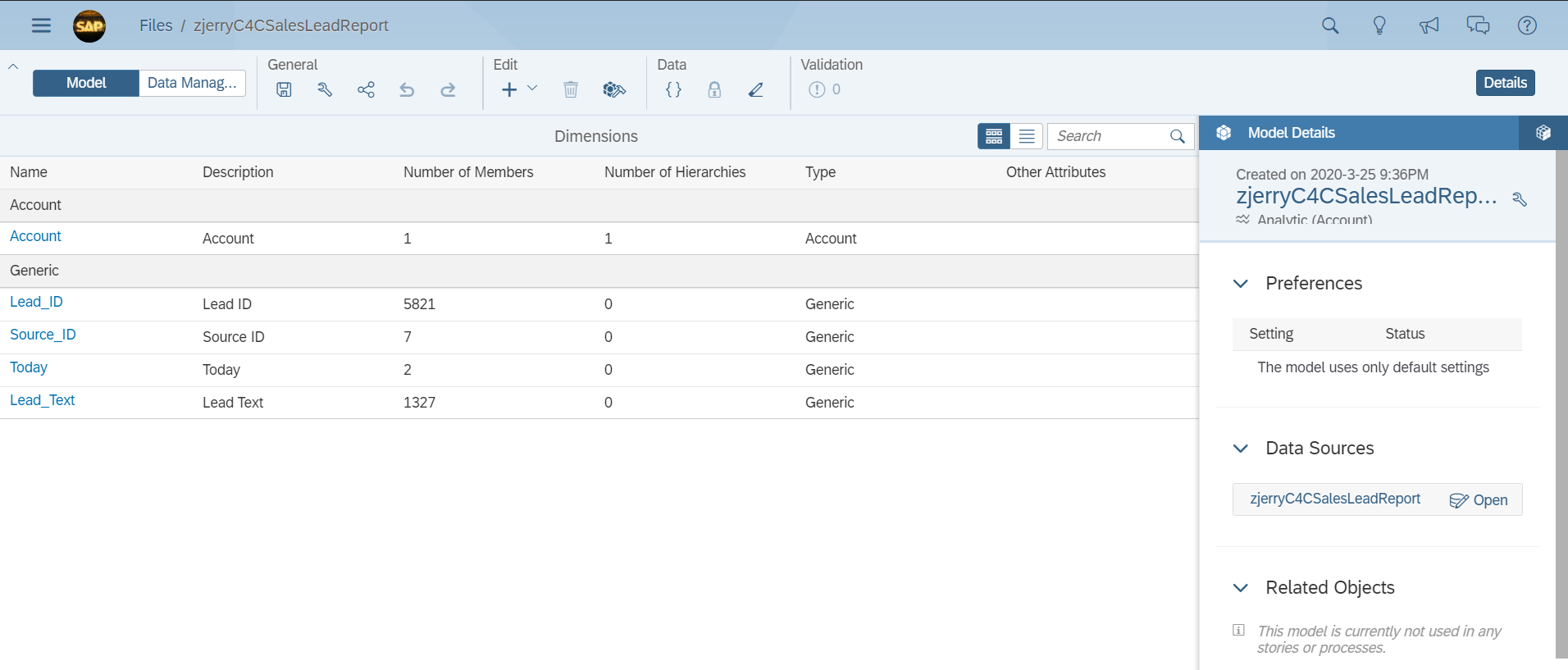Image resolution: width=1568 pixels, height=670 pixels.
Task: Switch to the Data Management tab
Action: (192, 83)
